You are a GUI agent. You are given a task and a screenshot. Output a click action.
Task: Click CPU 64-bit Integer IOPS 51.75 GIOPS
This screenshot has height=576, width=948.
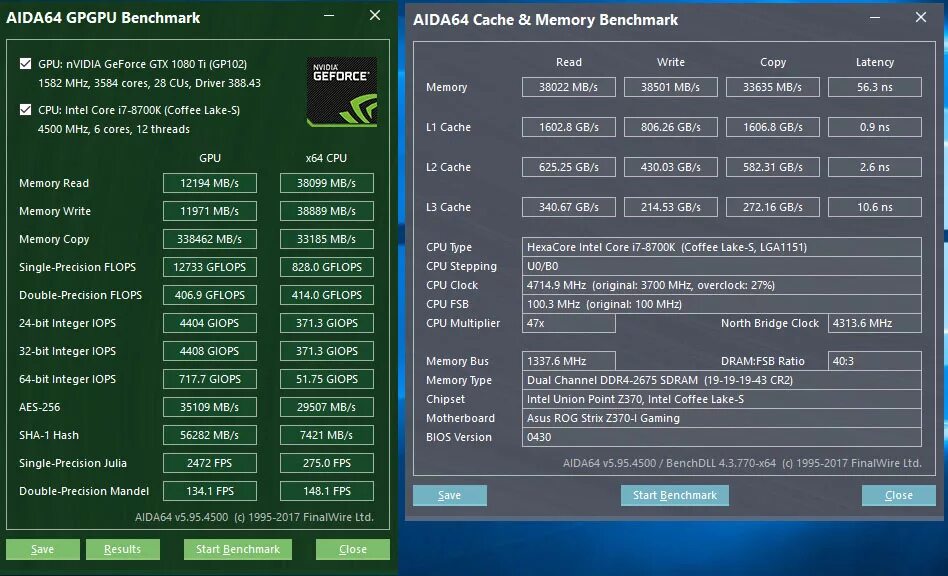coord(326,379)
